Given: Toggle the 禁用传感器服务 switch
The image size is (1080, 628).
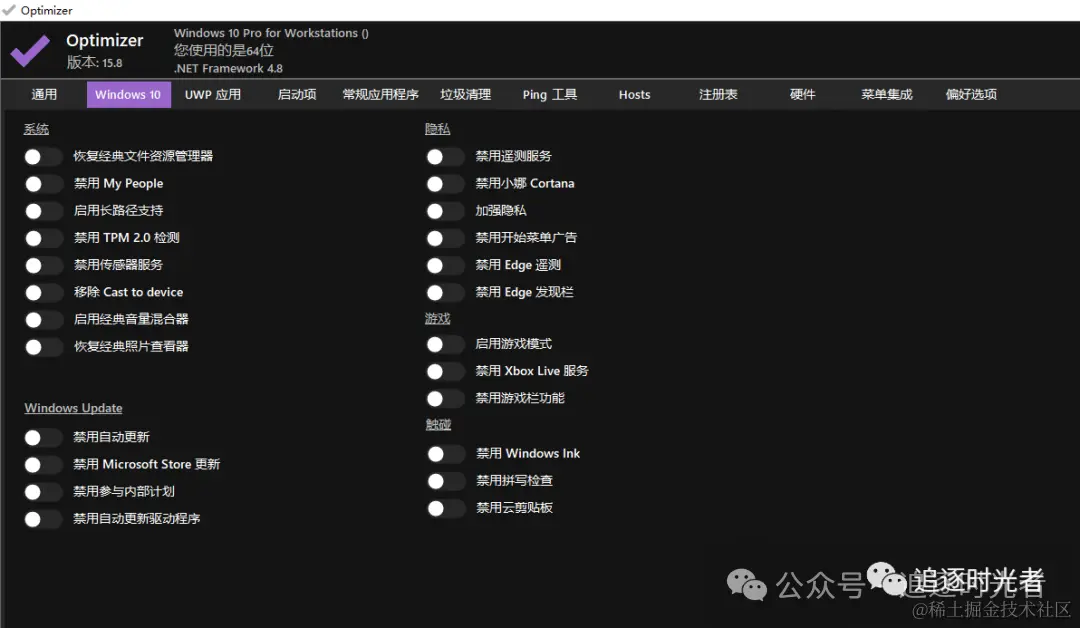Looking at the screenshot, I should click(43, 265).
